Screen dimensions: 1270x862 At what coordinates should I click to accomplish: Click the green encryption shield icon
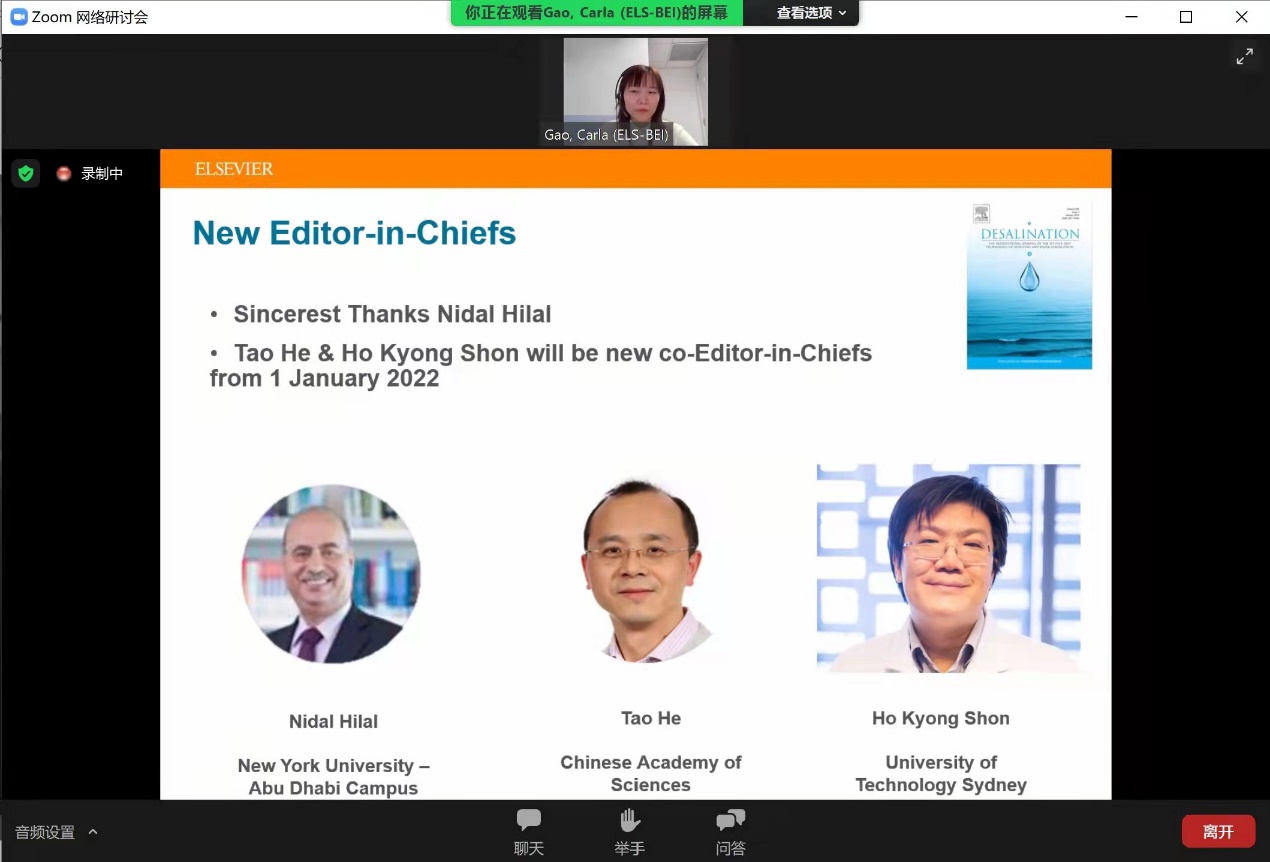click(26, 173)
